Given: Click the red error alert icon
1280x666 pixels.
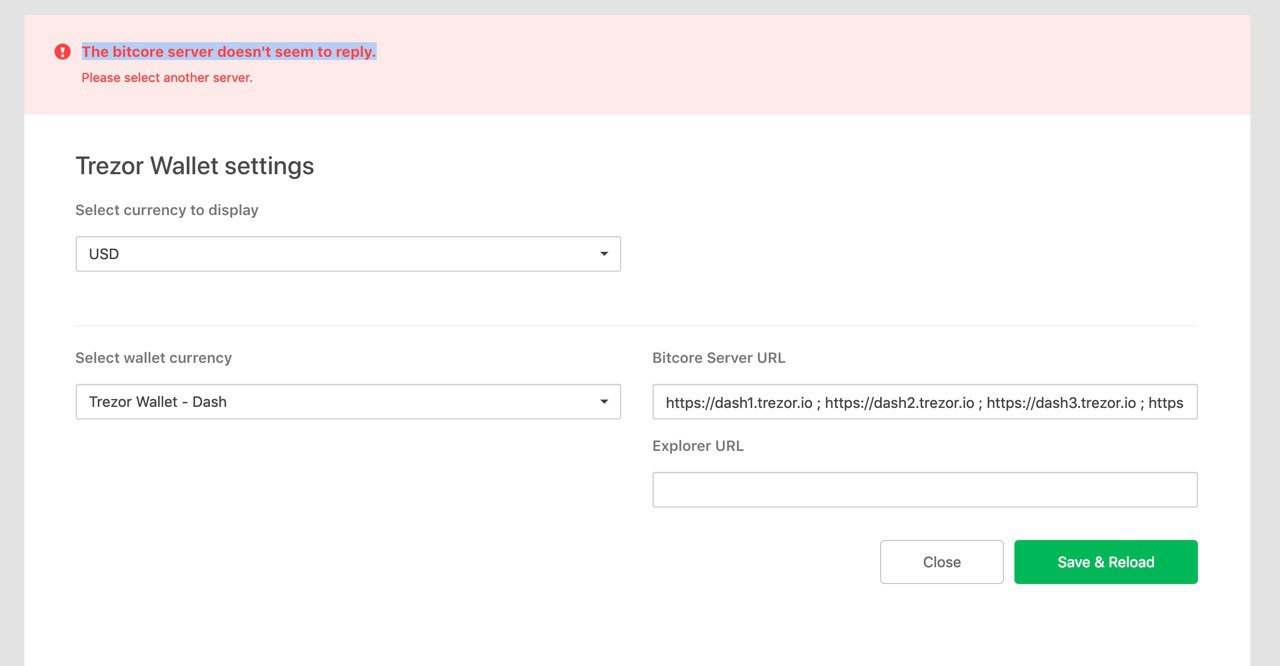Looking at the screenshot, I should click(63, 52).
